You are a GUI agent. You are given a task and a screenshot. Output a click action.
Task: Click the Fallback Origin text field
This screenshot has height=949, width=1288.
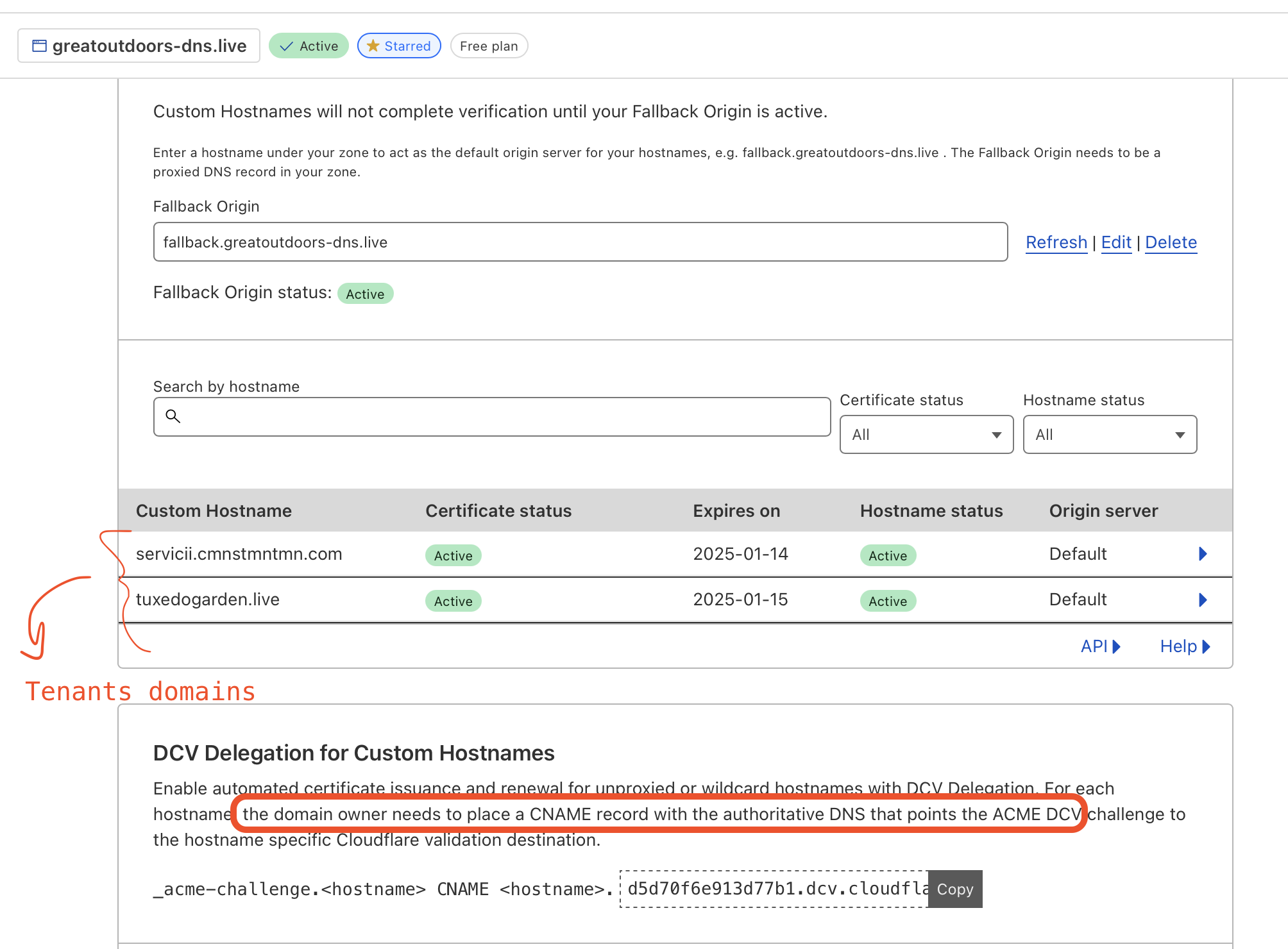tap(580, 242)
